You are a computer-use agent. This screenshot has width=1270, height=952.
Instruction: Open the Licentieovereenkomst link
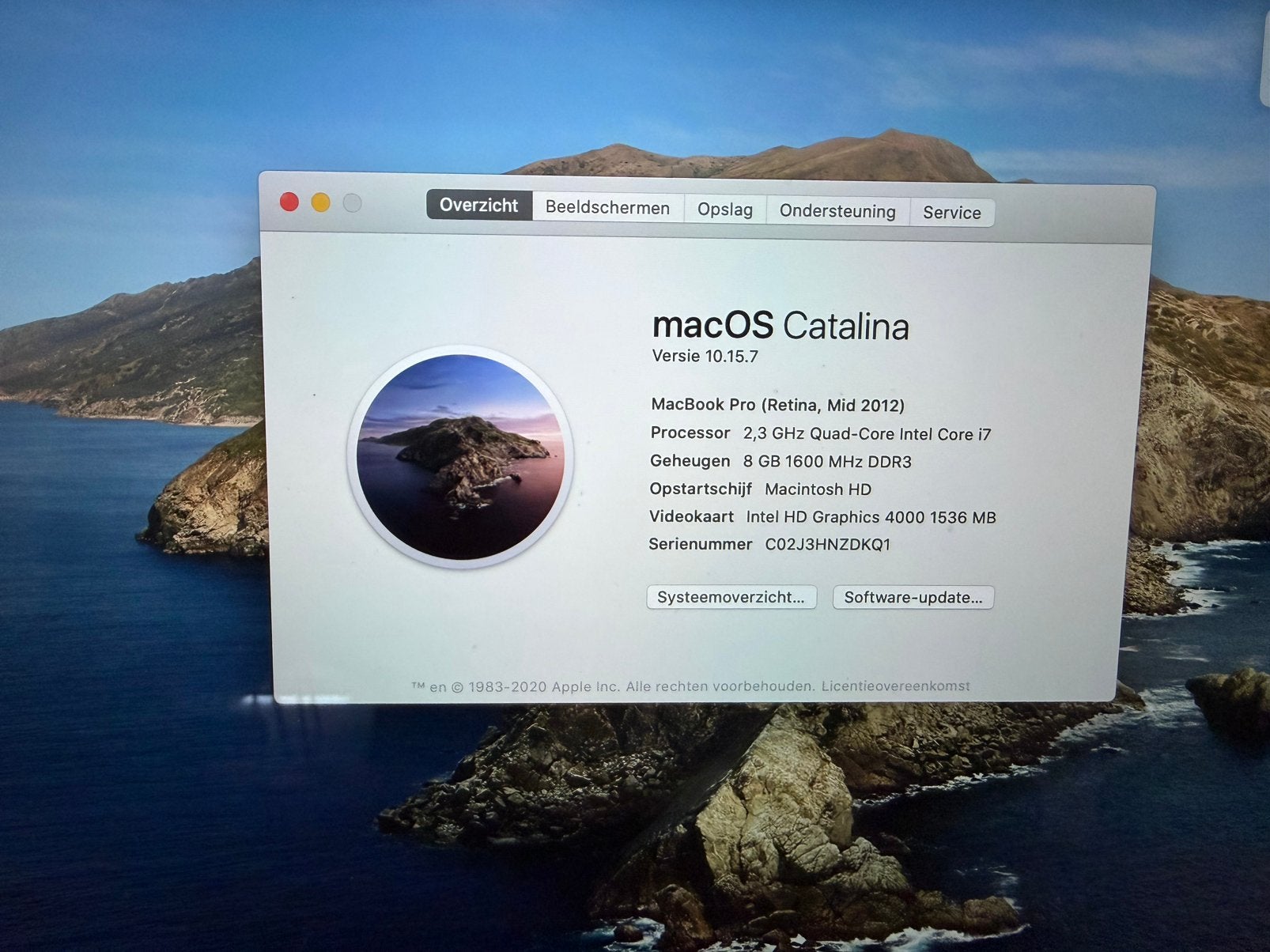(895, 686)
